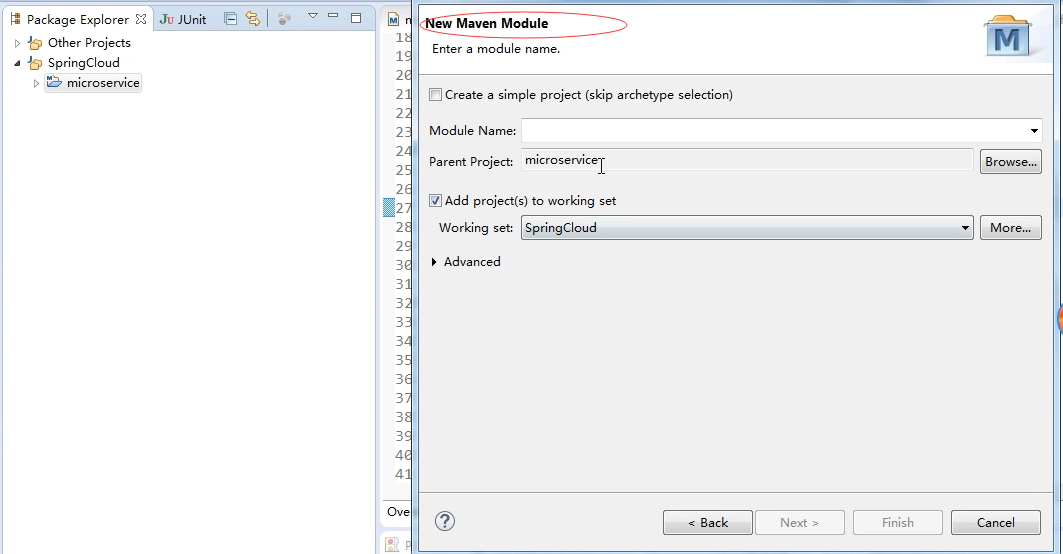
Task: Collapse the SpringCloud working set
Action: pos(18,63)
